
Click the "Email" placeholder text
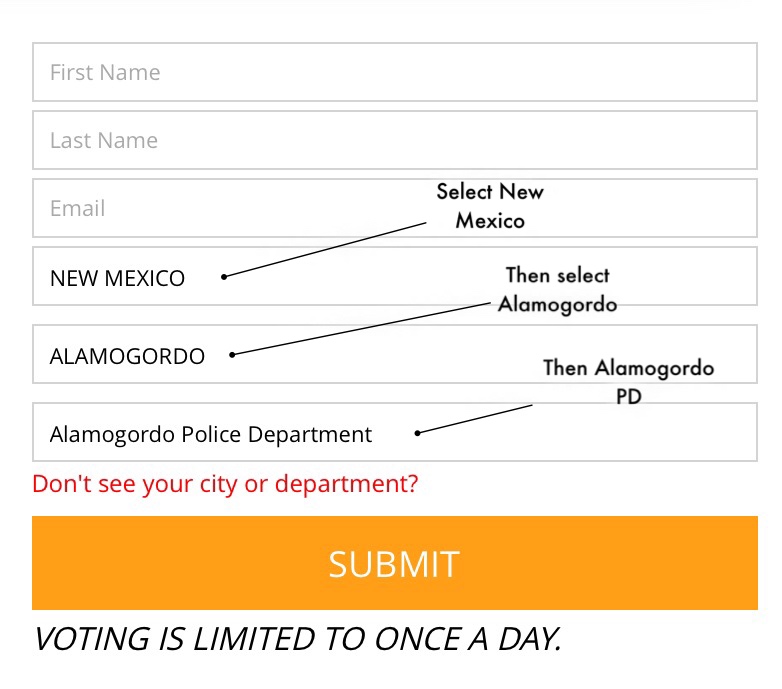pos(77,209)
